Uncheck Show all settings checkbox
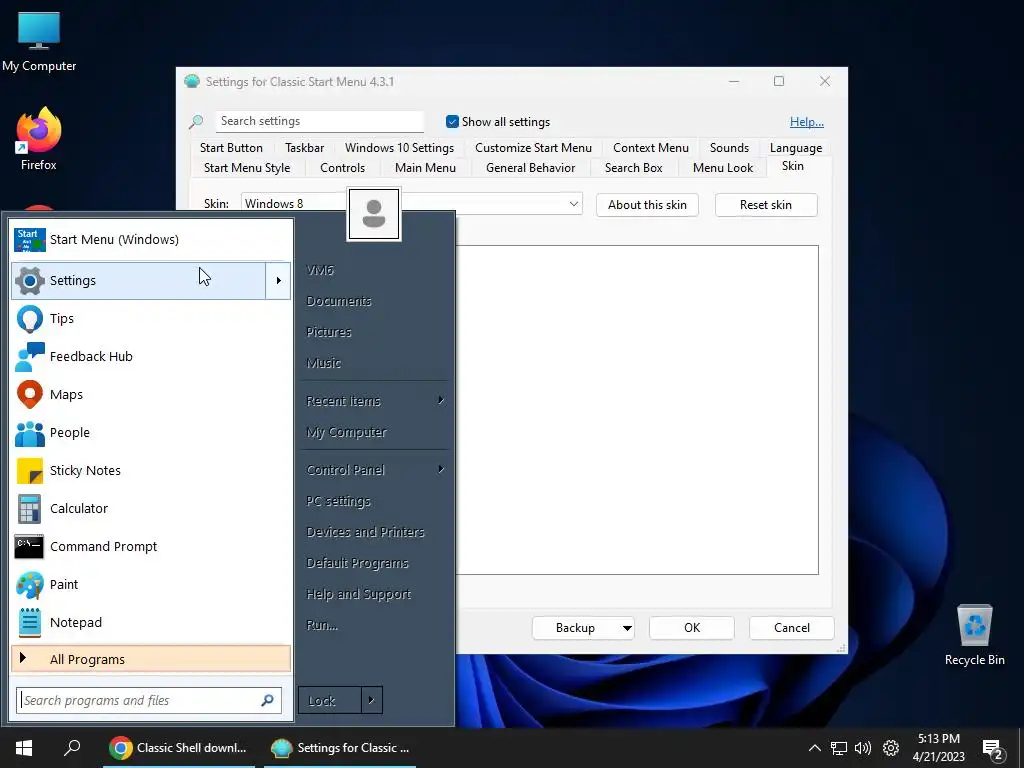This screenshot has width=1024, height=768. [x=452, y=121]
